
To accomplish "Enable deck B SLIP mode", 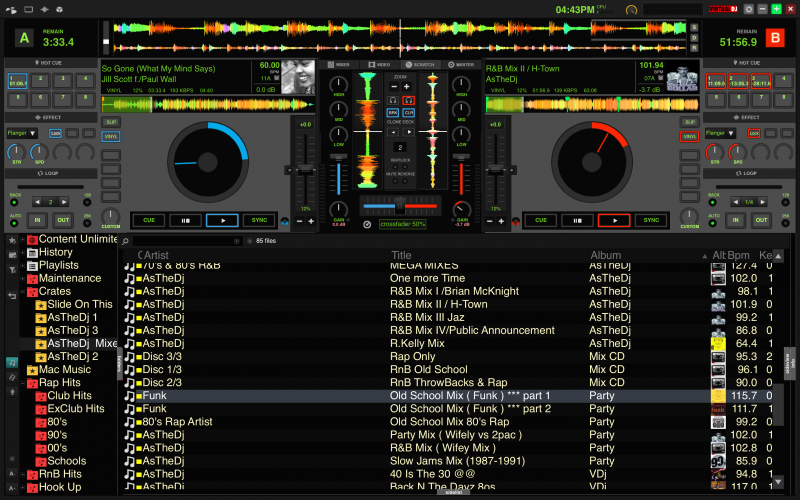I will click(x=689, y=122).
